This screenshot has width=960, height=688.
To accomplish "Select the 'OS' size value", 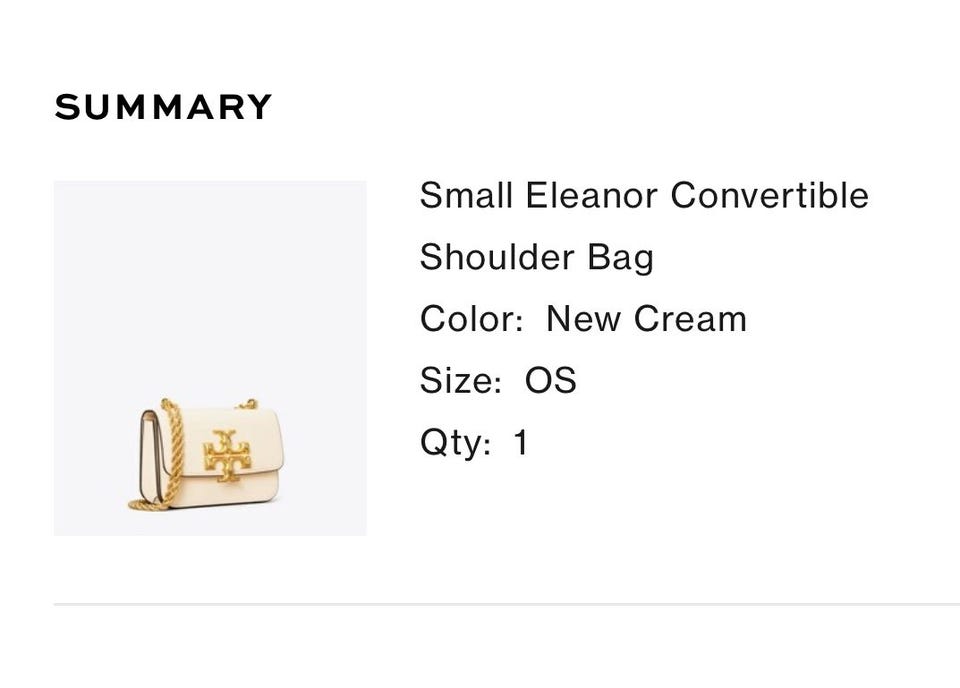I will pos(551,381).
